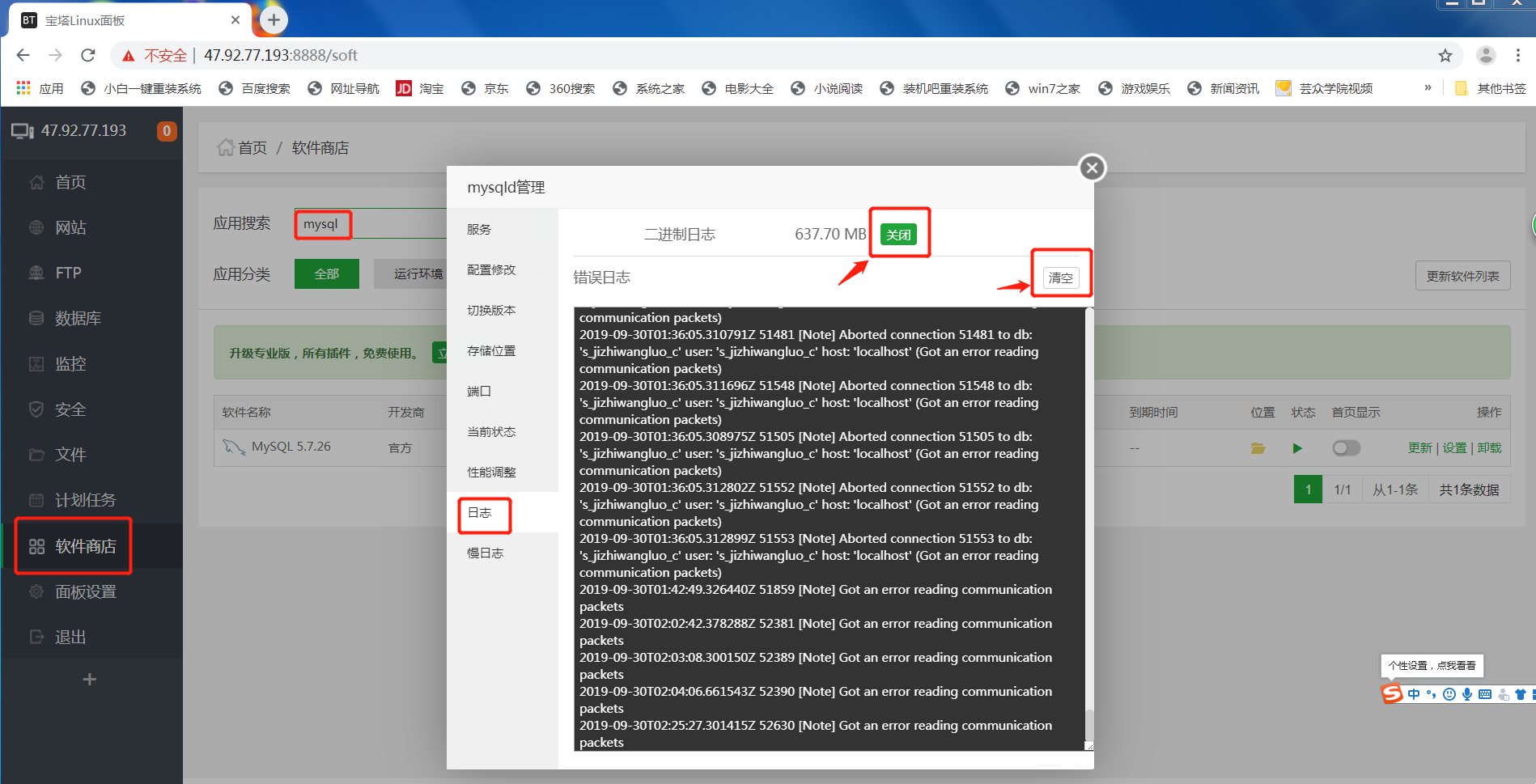This screenshot has height=784, width=1536.
Task: Bookmark this page with star icon
Action: tap(1445, 56)
